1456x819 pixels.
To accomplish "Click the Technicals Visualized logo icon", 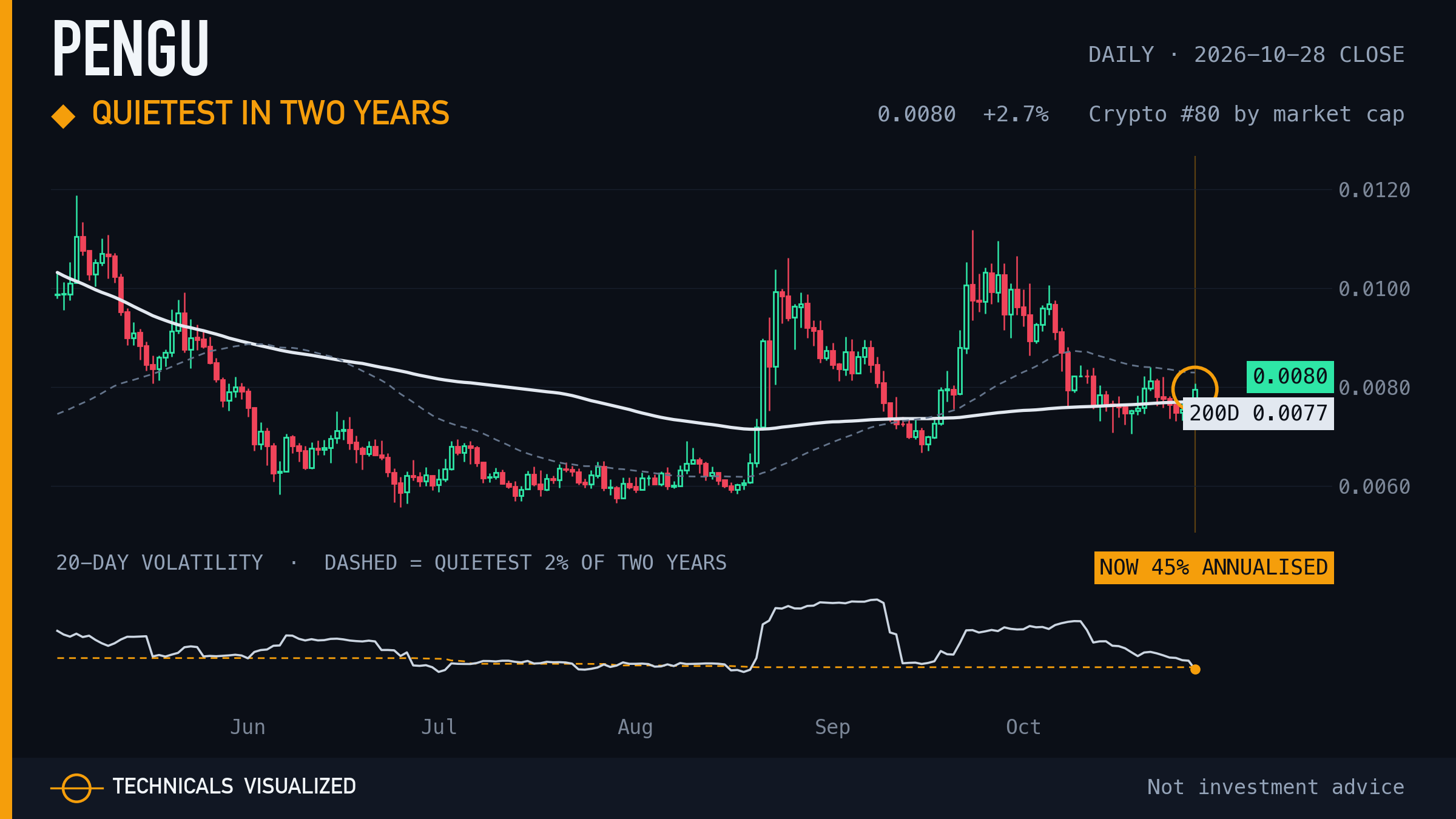I will [77, 788].
